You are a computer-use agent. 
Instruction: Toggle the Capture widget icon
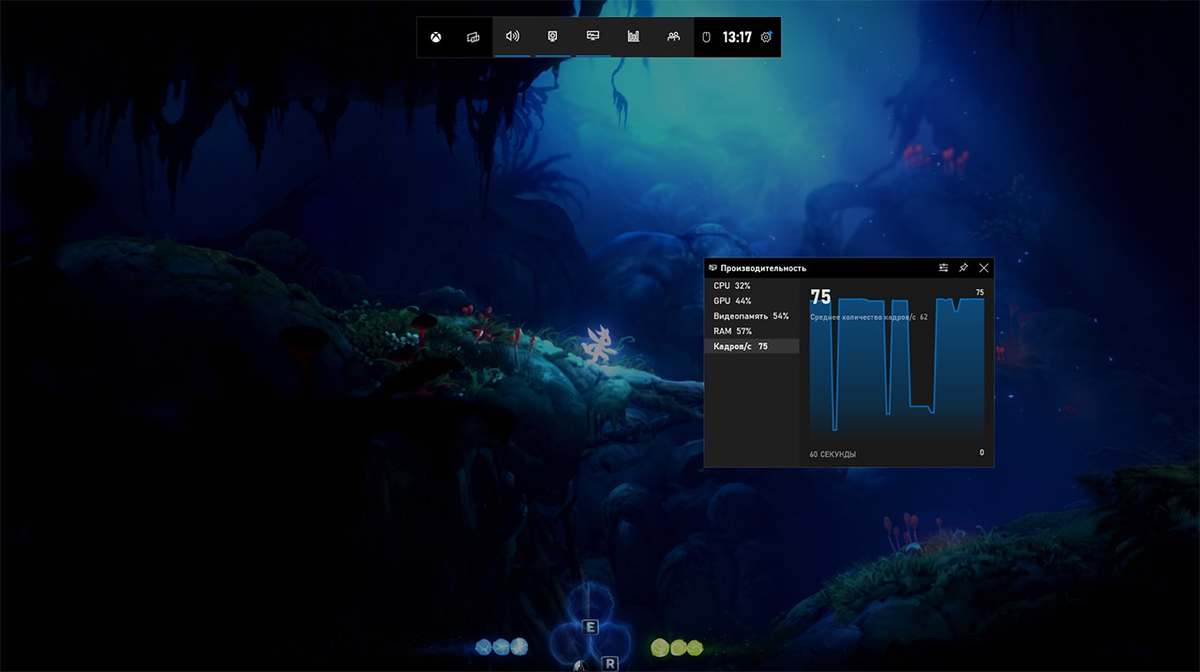tap(553, 36)
